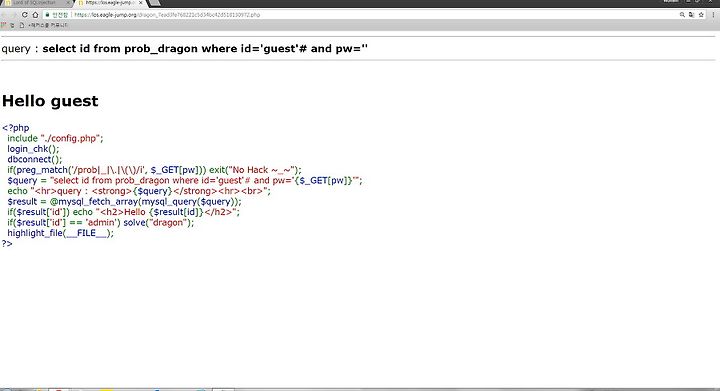Viewport: 720px width, 391px height.
Task: Open the apps grid on bookmarks bar
Action: pos(4,25)
